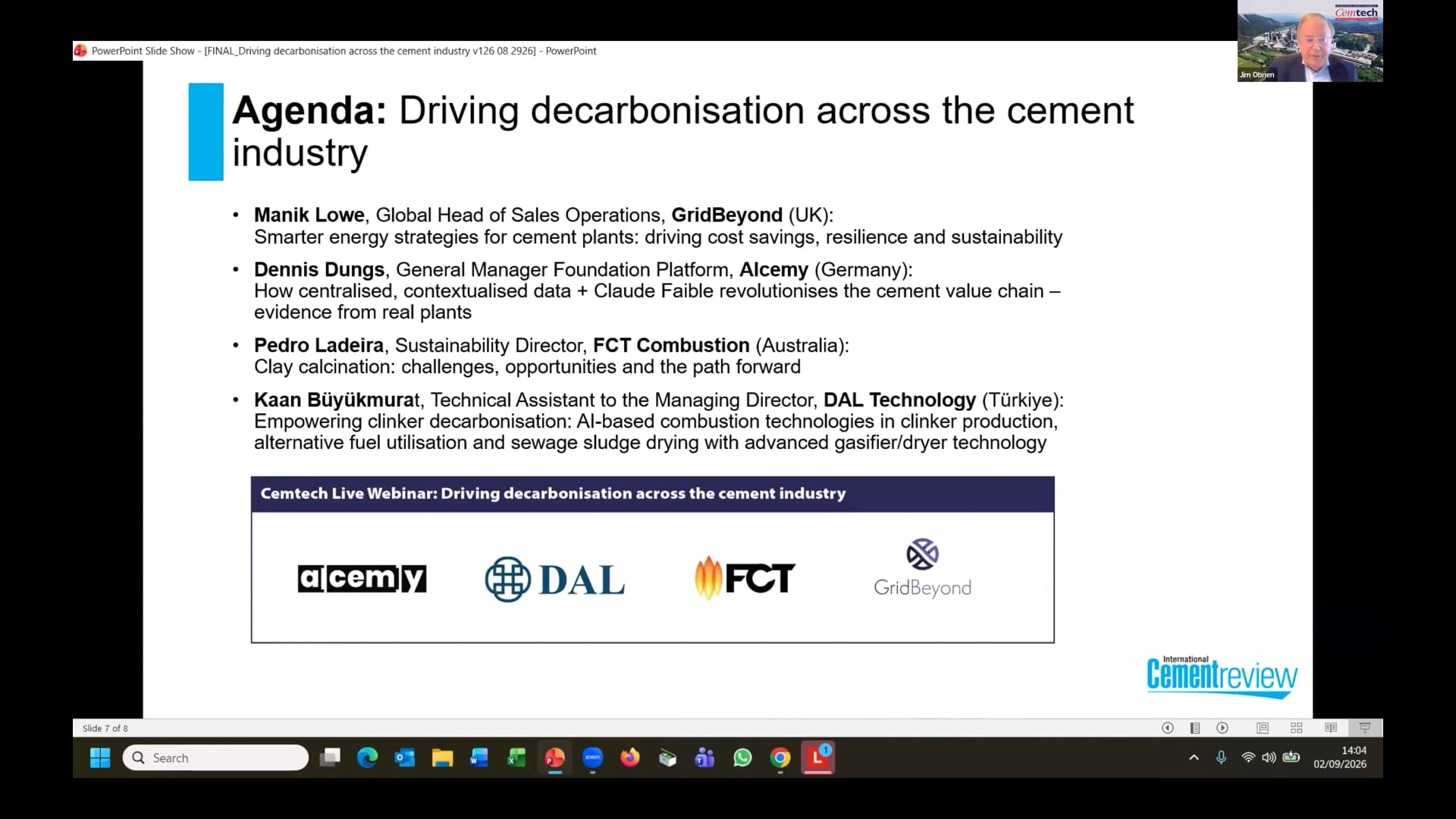Switch to Normal view icon
The height and width of the screenshot is (819, 1456).
[x=1263, y=728]
